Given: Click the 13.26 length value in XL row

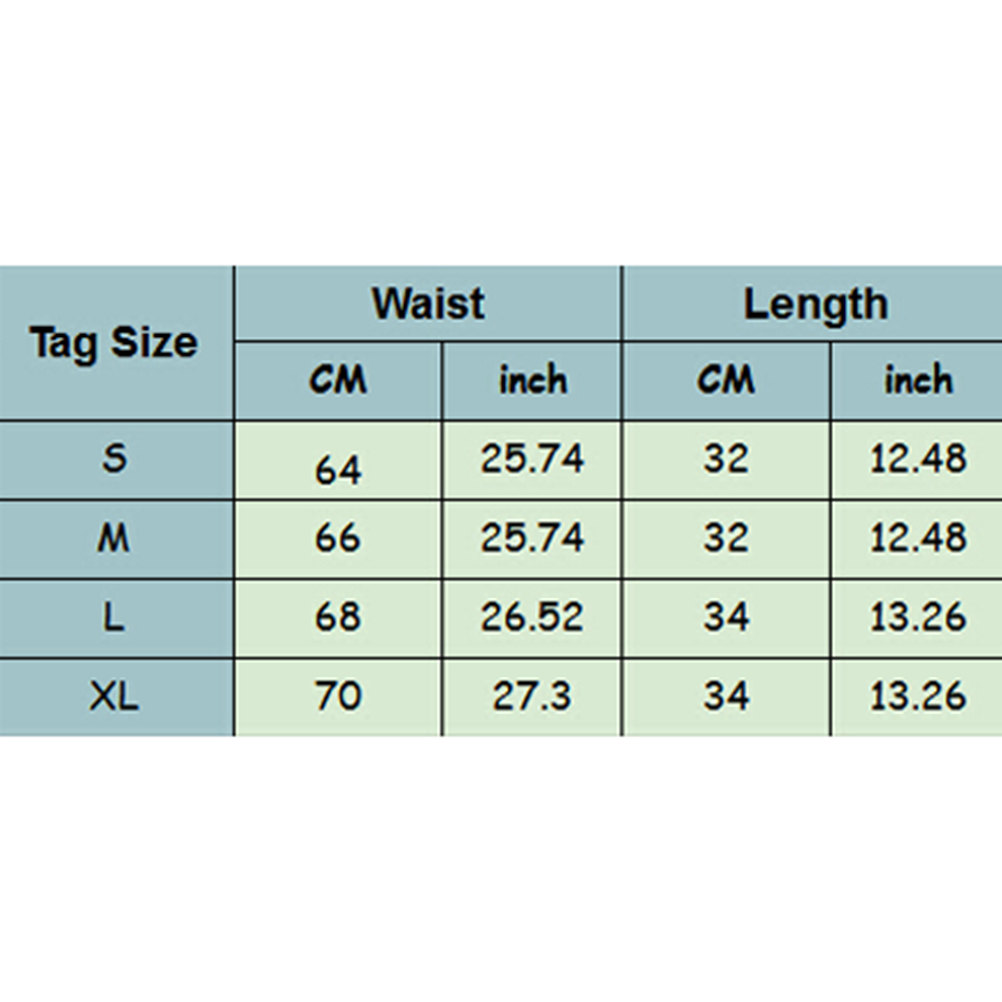Looking at the screenshot, I should pos(918,696).
